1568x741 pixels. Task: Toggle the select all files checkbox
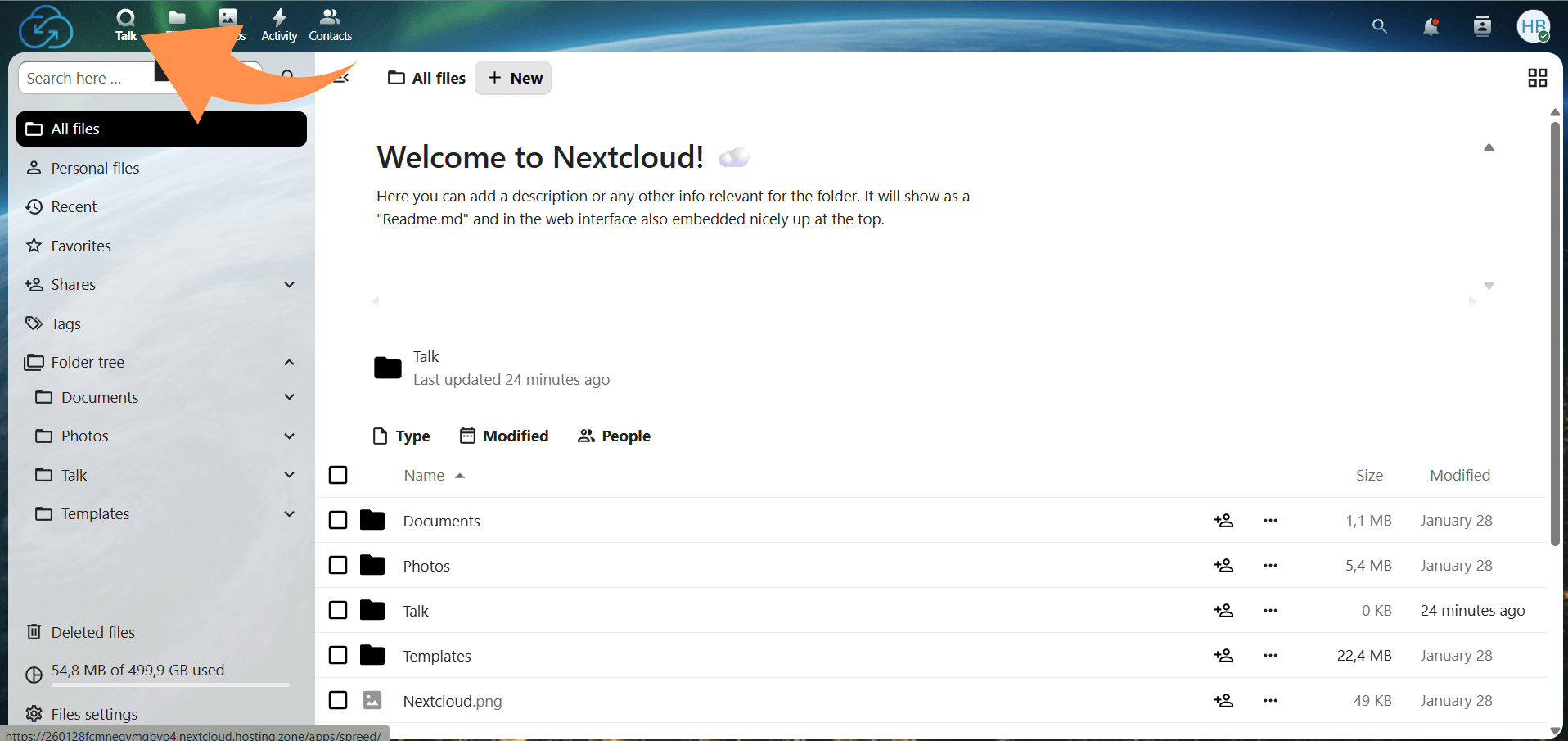tap(338, 476)
